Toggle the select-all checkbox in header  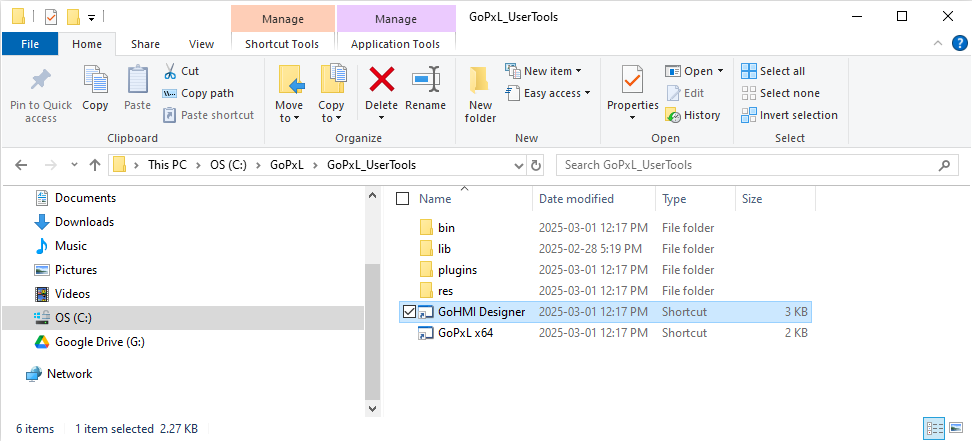pos(402,199)
